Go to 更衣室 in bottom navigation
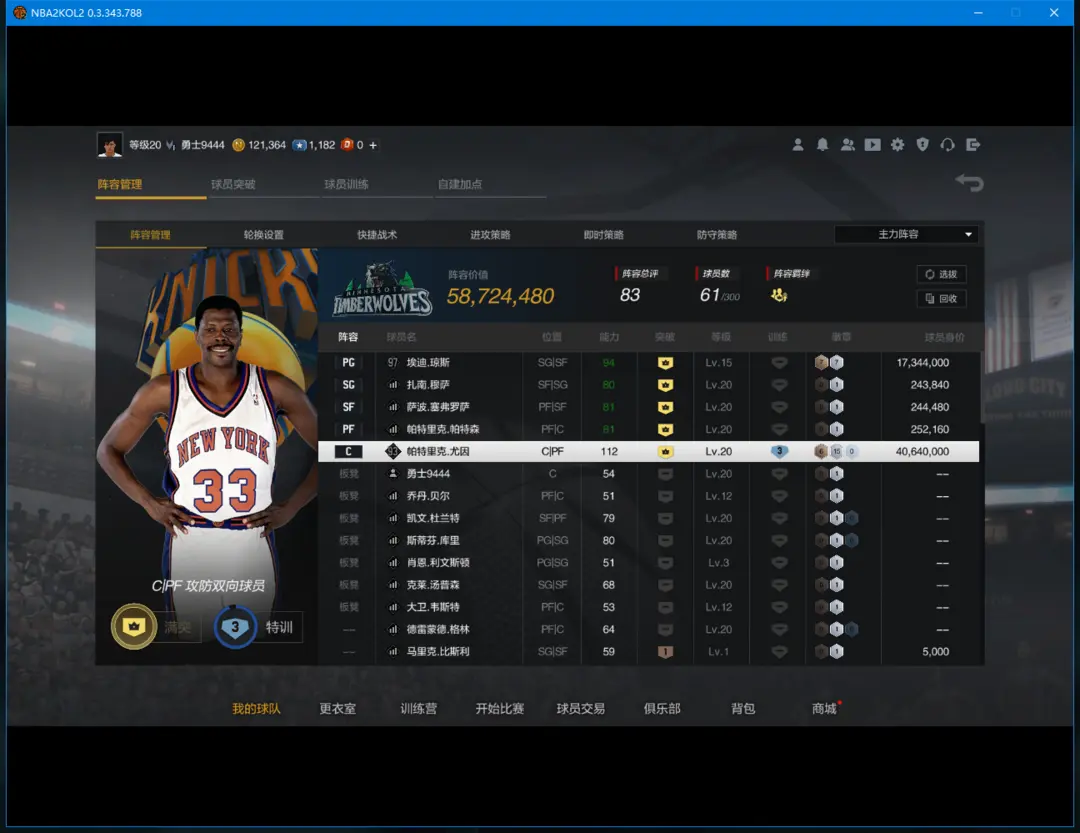The height and width of the screenshot is (833, 1080). tap(338, 708)
